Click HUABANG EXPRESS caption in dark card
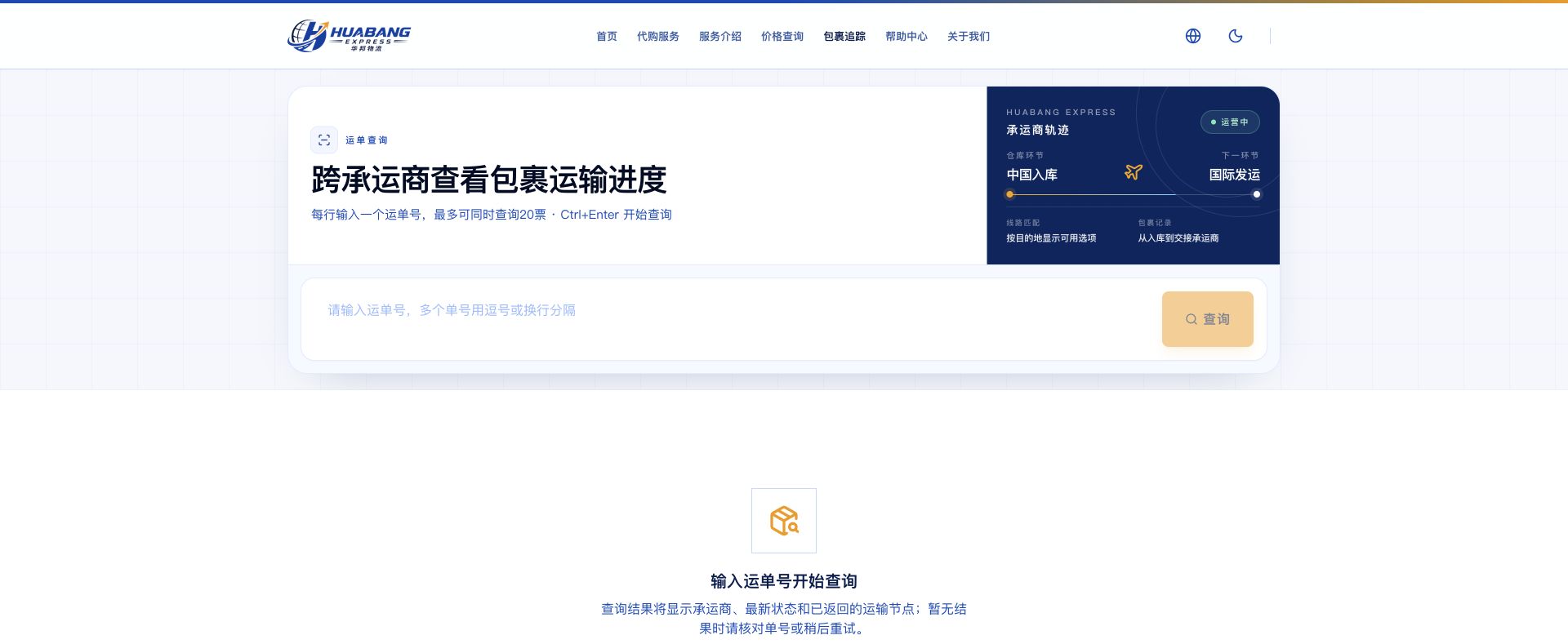1568x644 pixels. click(x=1061, y=113)
